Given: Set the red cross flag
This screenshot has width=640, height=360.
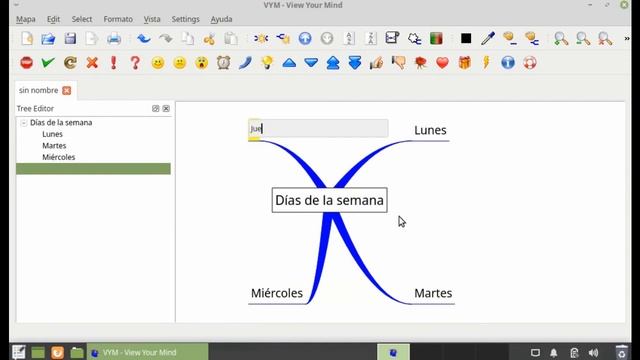Looking at the screenshot, I should pyautogui.click(x=92, y=63).
